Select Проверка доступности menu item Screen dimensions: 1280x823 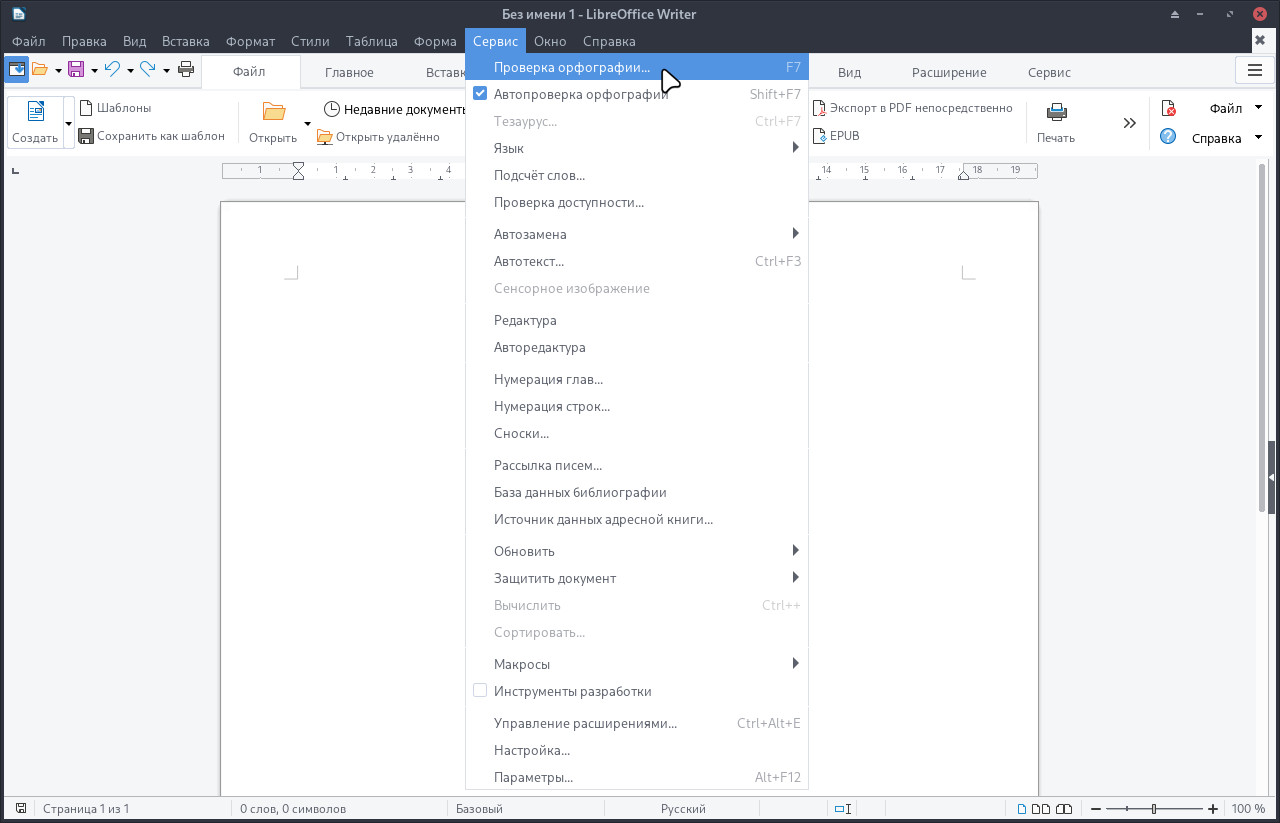point(637,202)
